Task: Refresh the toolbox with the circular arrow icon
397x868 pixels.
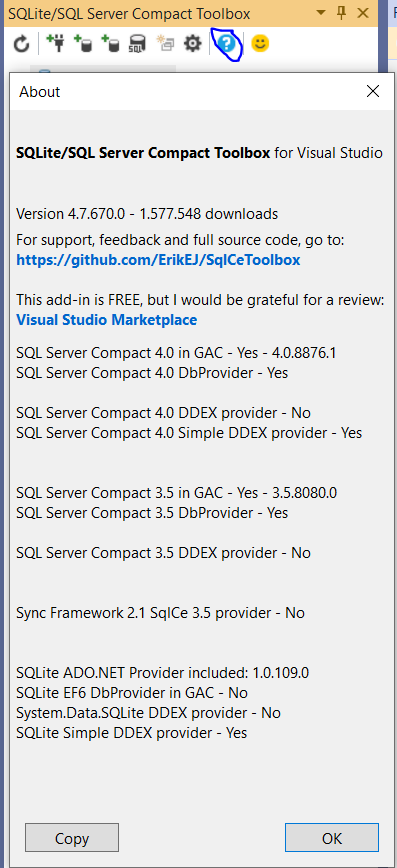Action: [x=22, y=44]
